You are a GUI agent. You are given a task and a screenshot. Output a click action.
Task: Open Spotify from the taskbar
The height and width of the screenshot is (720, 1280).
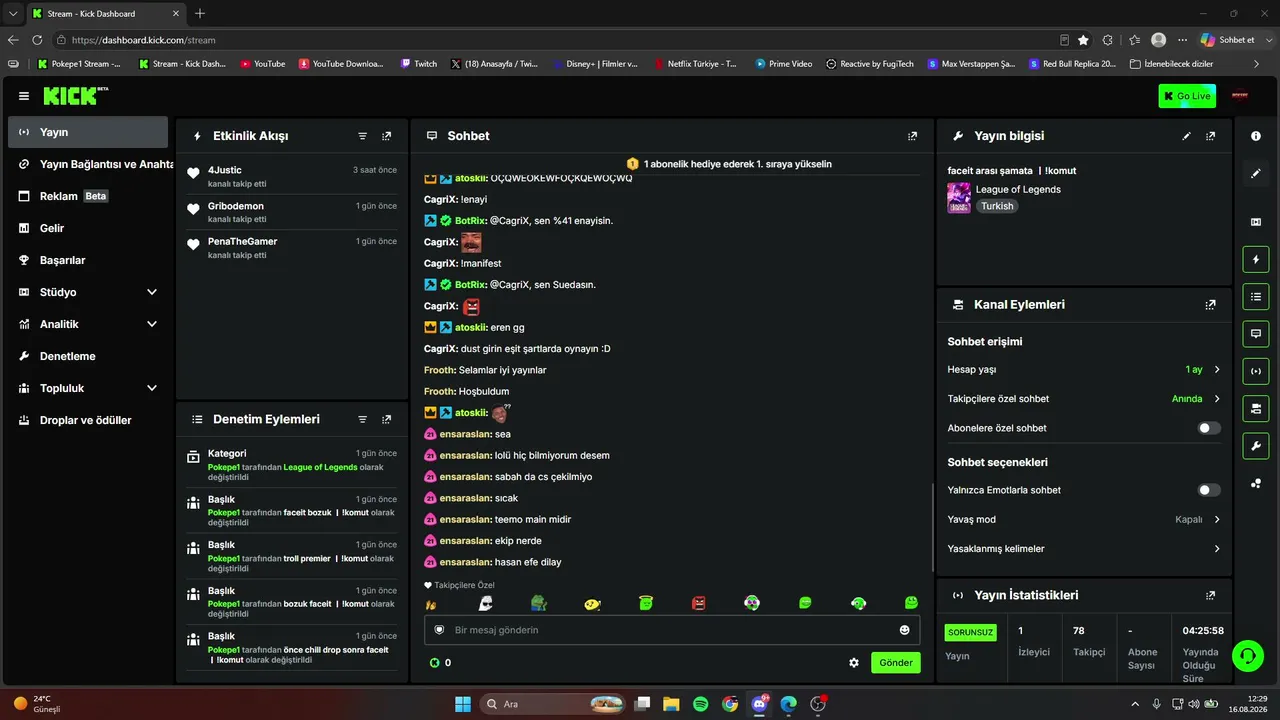click(x=700, y=704)
